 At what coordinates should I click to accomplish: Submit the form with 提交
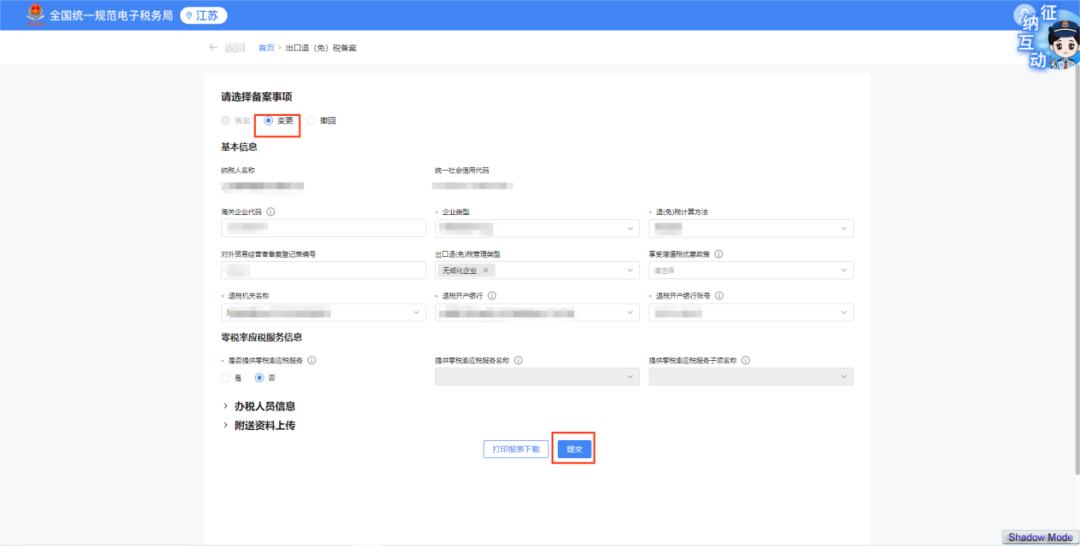(574, 450)
